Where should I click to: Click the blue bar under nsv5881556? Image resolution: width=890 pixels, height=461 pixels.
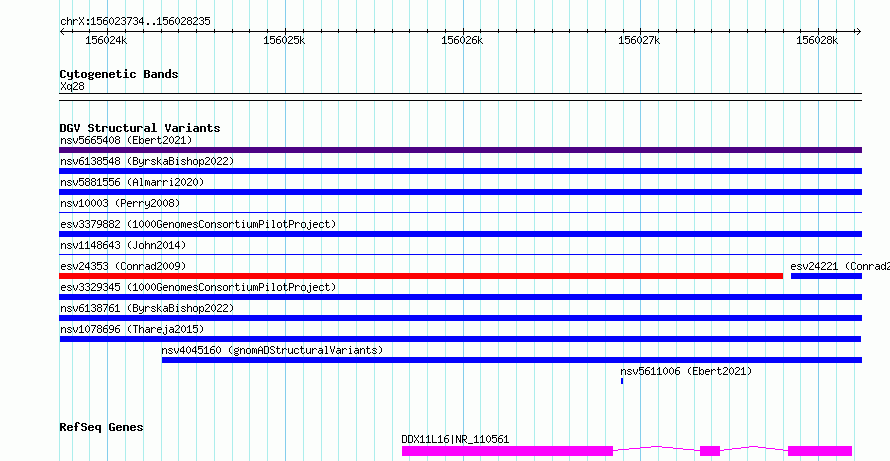(x=460, y=192)
